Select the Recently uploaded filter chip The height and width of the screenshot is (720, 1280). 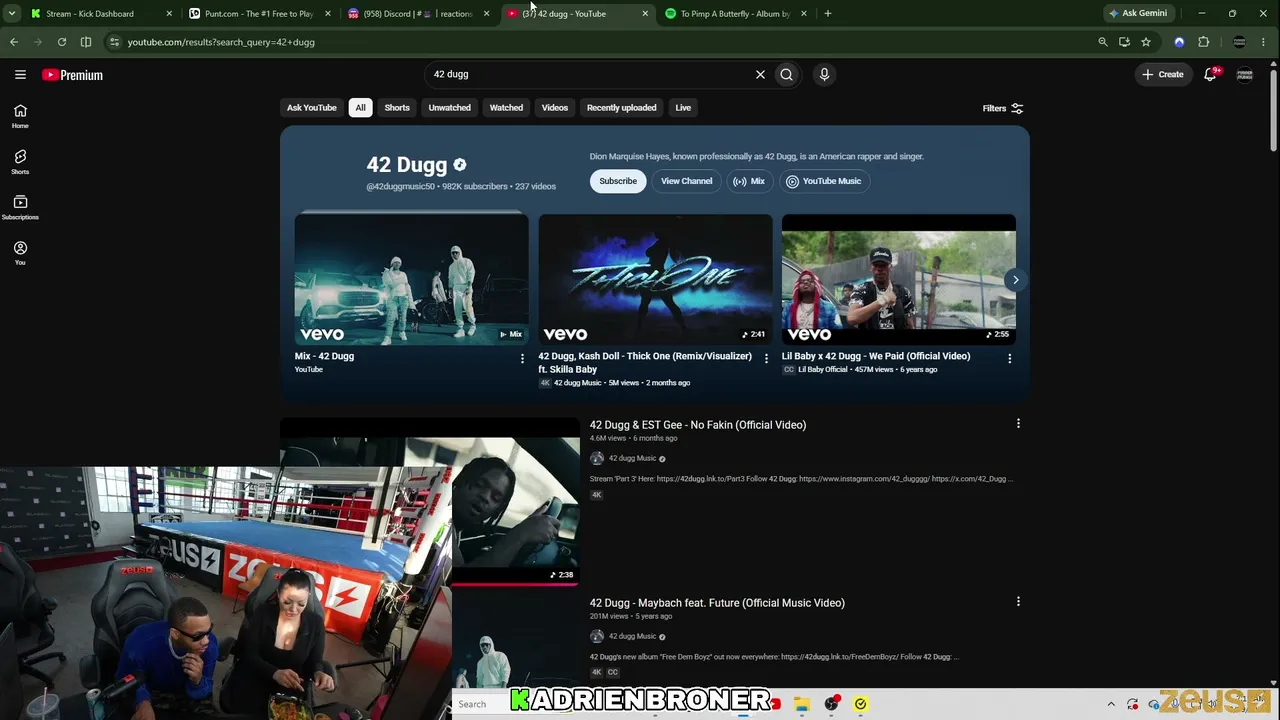coord(621,108)
